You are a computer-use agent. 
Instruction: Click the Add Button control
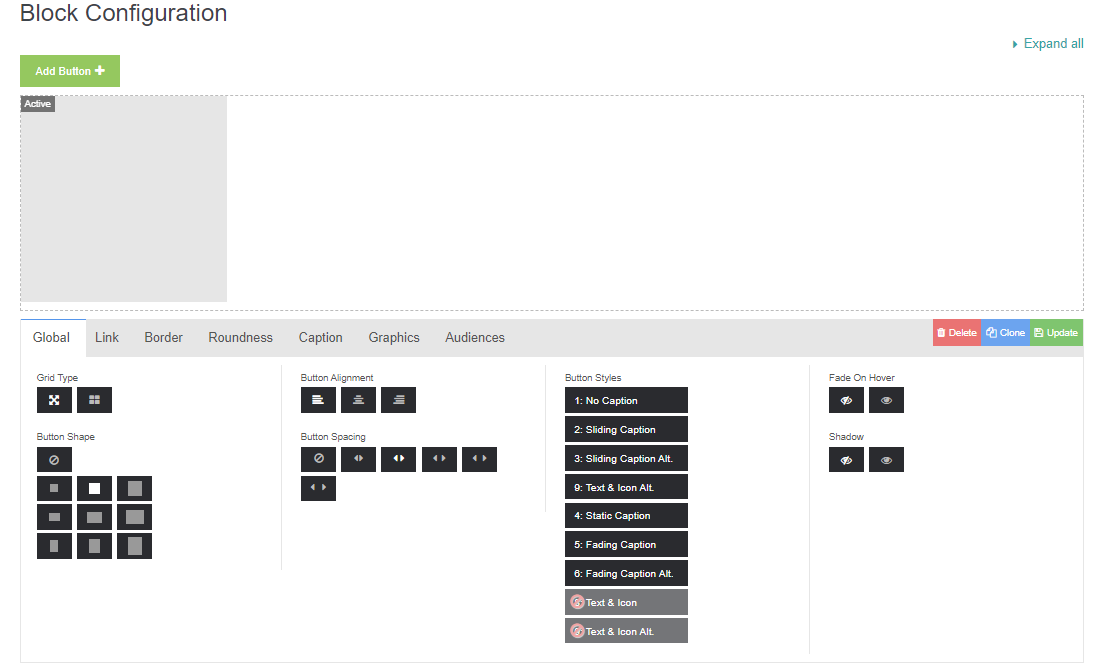tap(69, 71)
